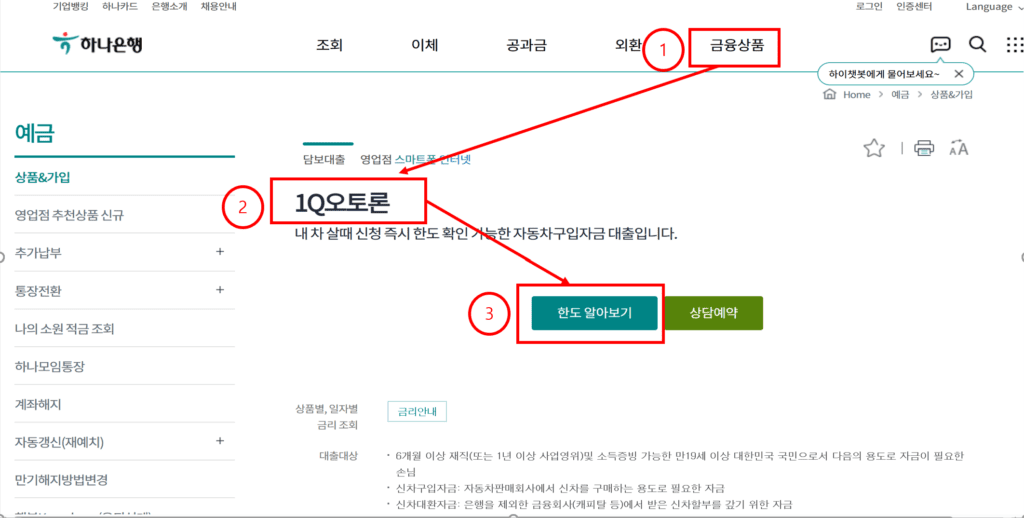Close the chatbot tooltip bubble
The image size is (1024, 518).
click(x=959, y=73)
